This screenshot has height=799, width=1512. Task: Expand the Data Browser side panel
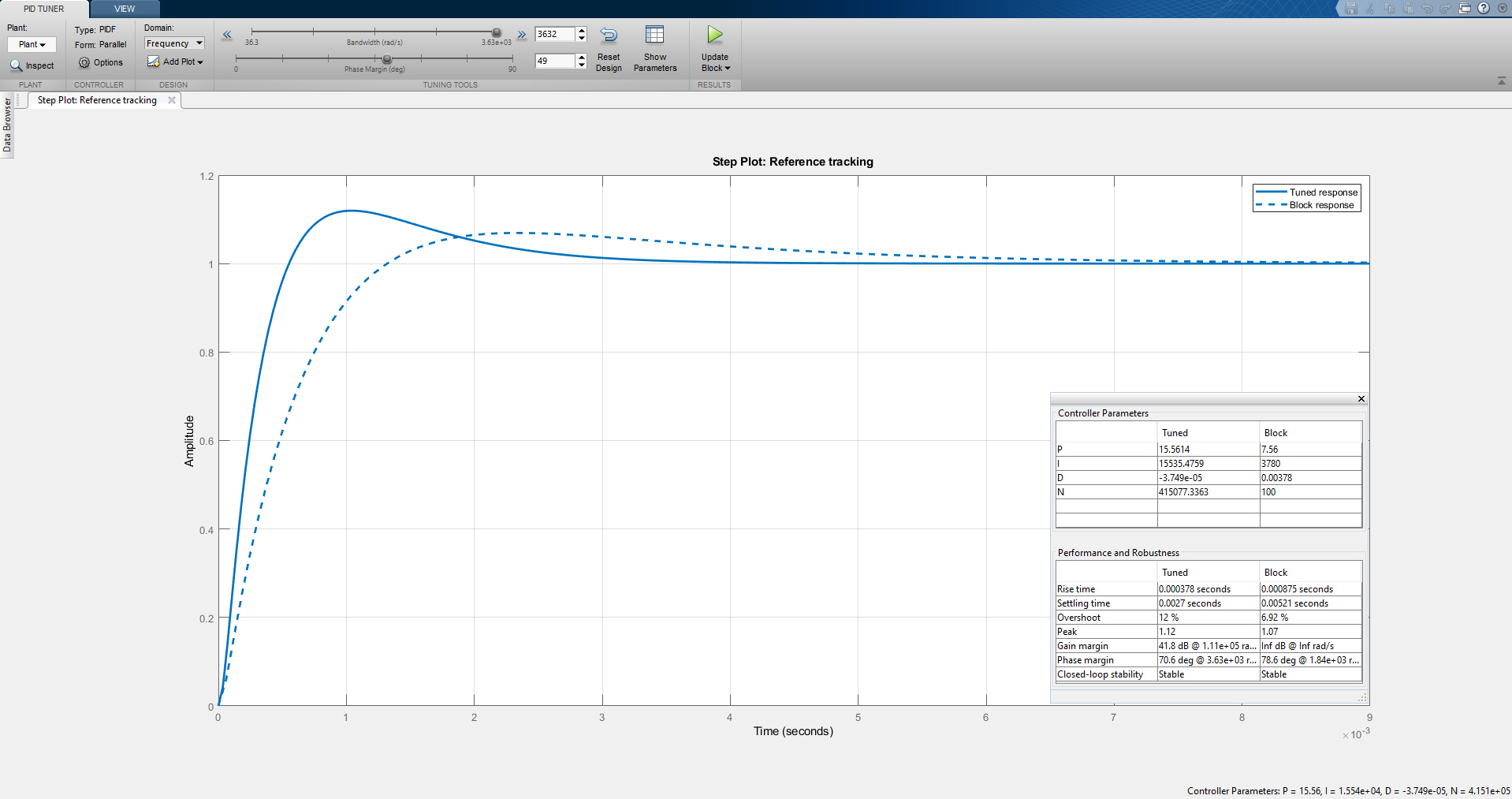7,125
